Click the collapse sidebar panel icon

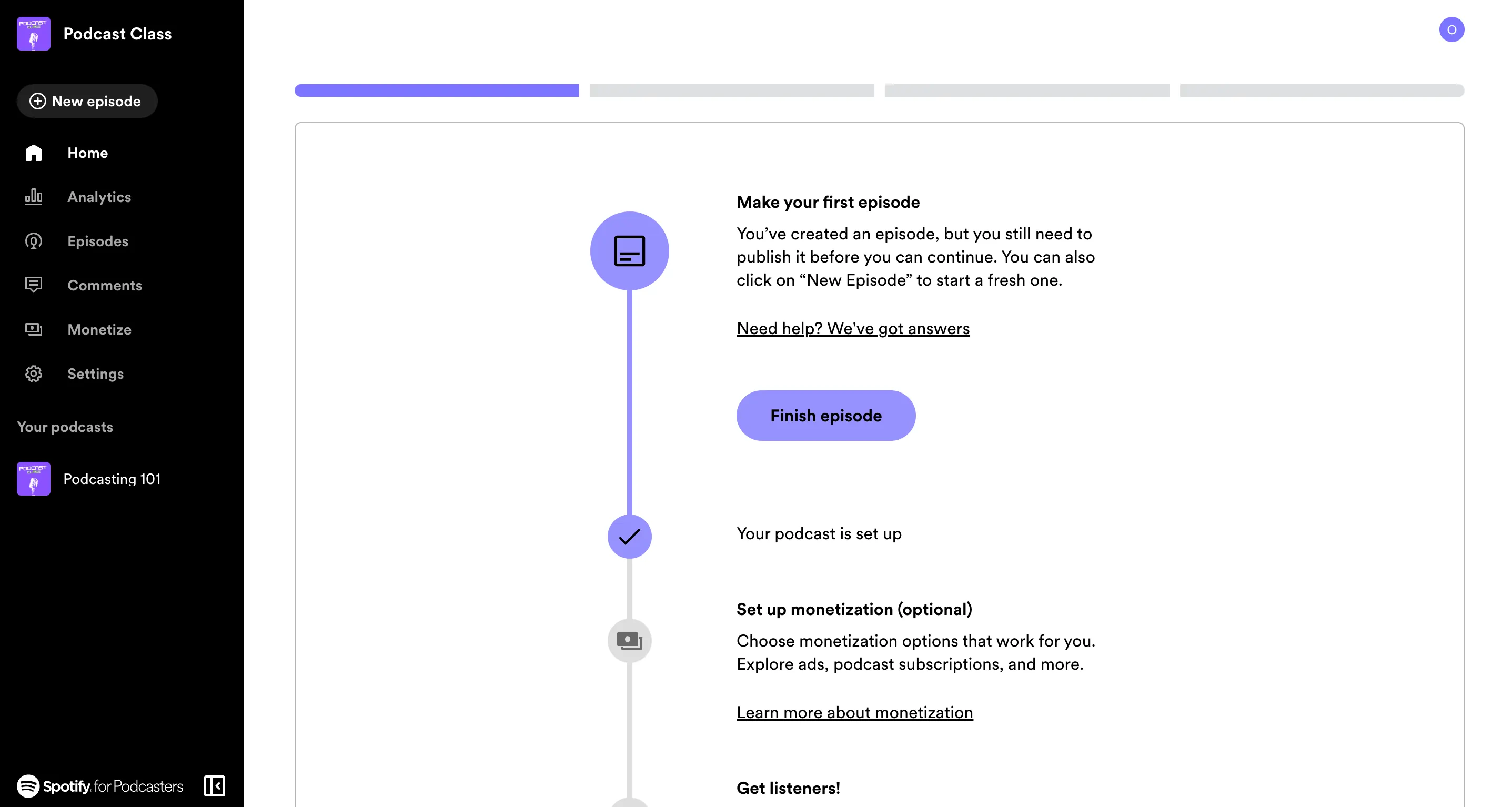(215, 786)
